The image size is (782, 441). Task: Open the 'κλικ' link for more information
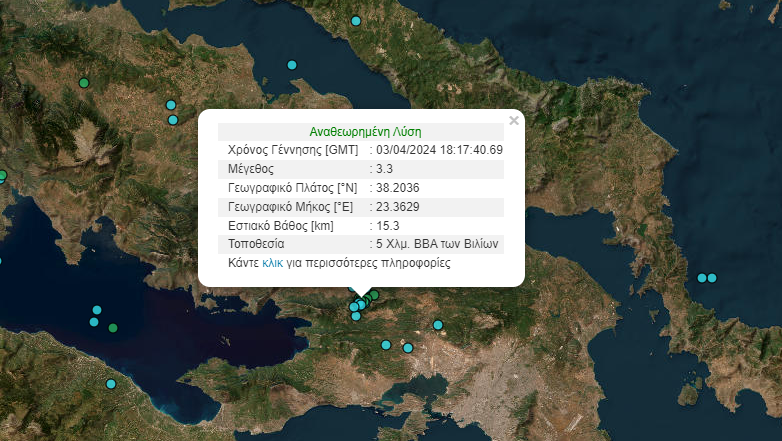click(272, 263)
